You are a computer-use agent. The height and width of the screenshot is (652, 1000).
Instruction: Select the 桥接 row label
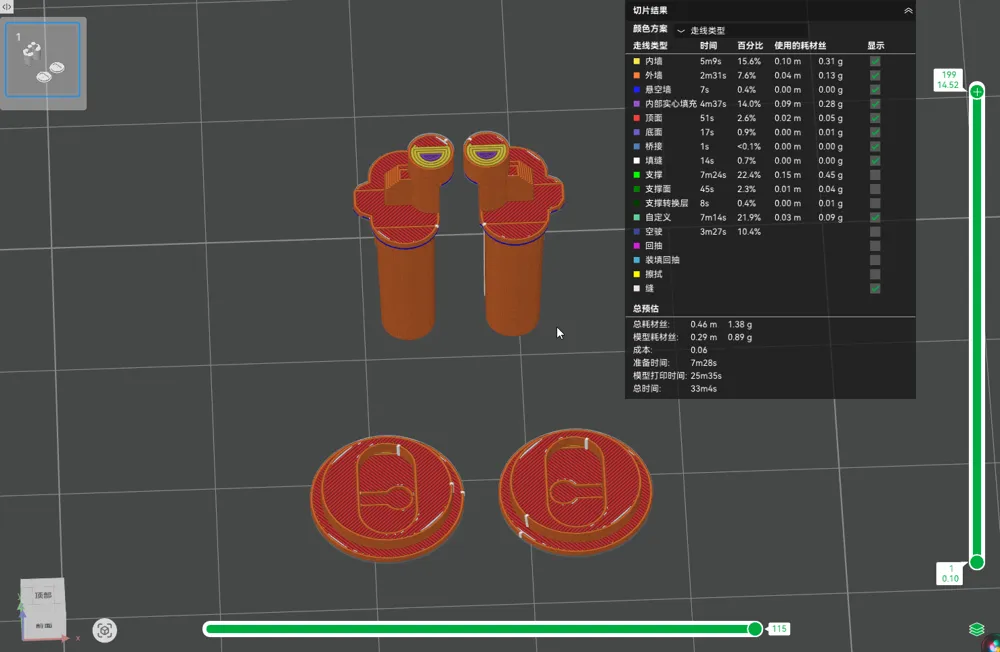[x=654, y=146]
